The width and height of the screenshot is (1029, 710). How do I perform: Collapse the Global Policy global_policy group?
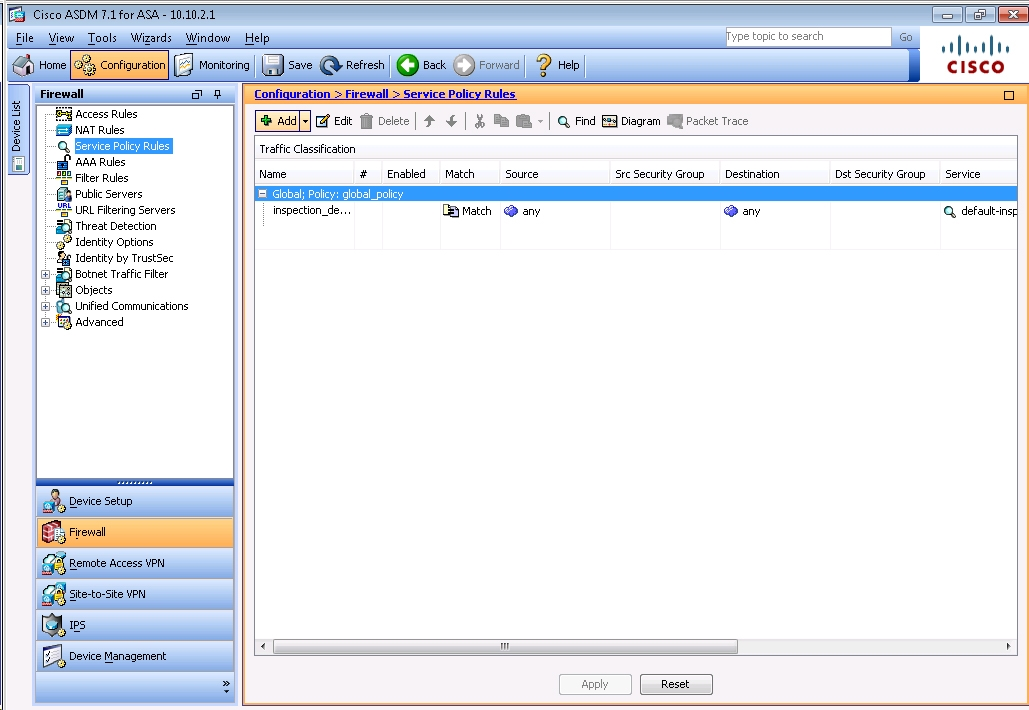(x=262, y=194)
